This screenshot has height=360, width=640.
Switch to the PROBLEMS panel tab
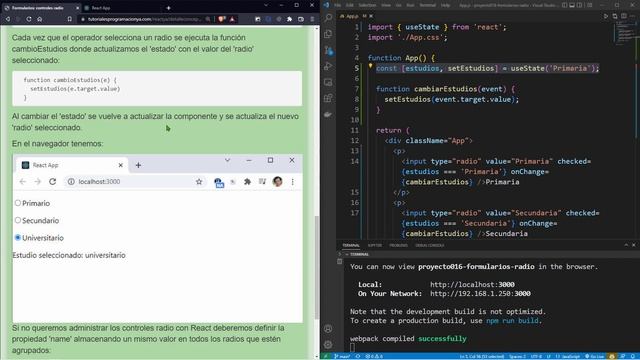click(x=398, y=245)
